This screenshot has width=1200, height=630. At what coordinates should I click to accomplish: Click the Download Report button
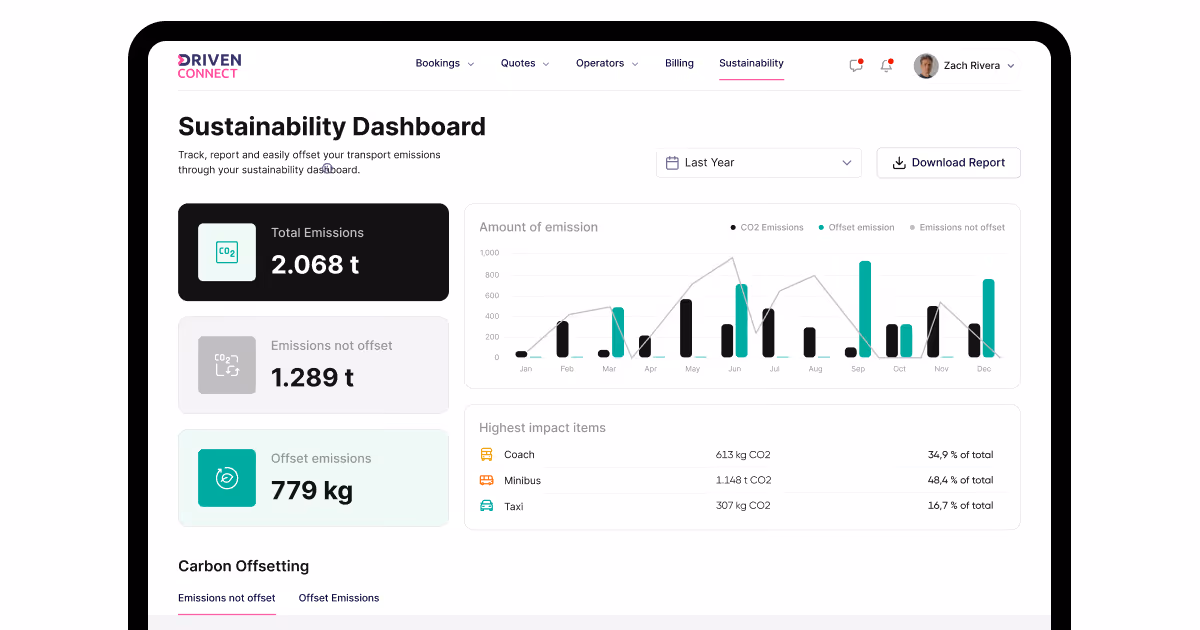click(948, 162)
